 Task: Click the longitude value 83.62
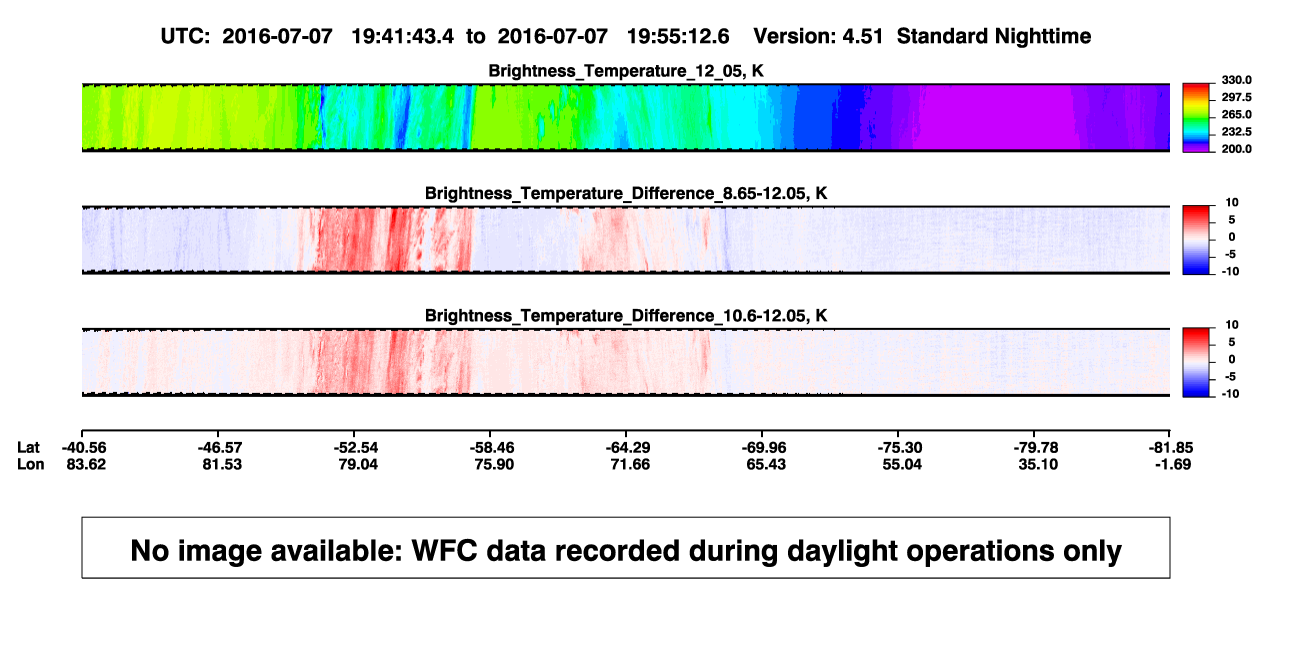(86, 465)
